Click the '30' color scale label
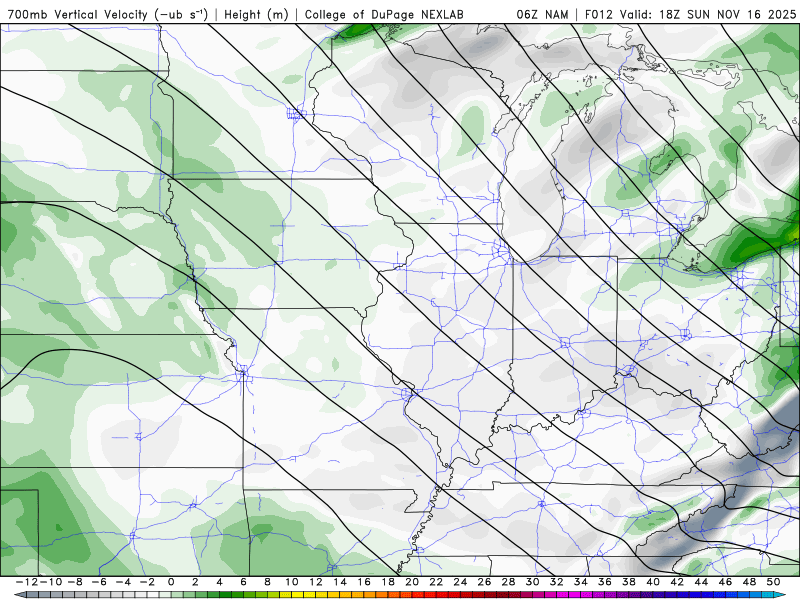 pos(532,582)
